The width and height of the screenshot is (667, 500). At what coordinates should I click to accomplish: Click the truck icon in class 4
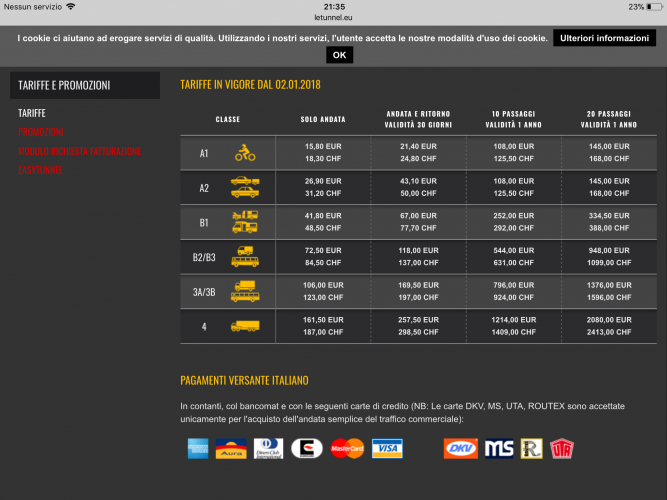(x=245, y=326)
